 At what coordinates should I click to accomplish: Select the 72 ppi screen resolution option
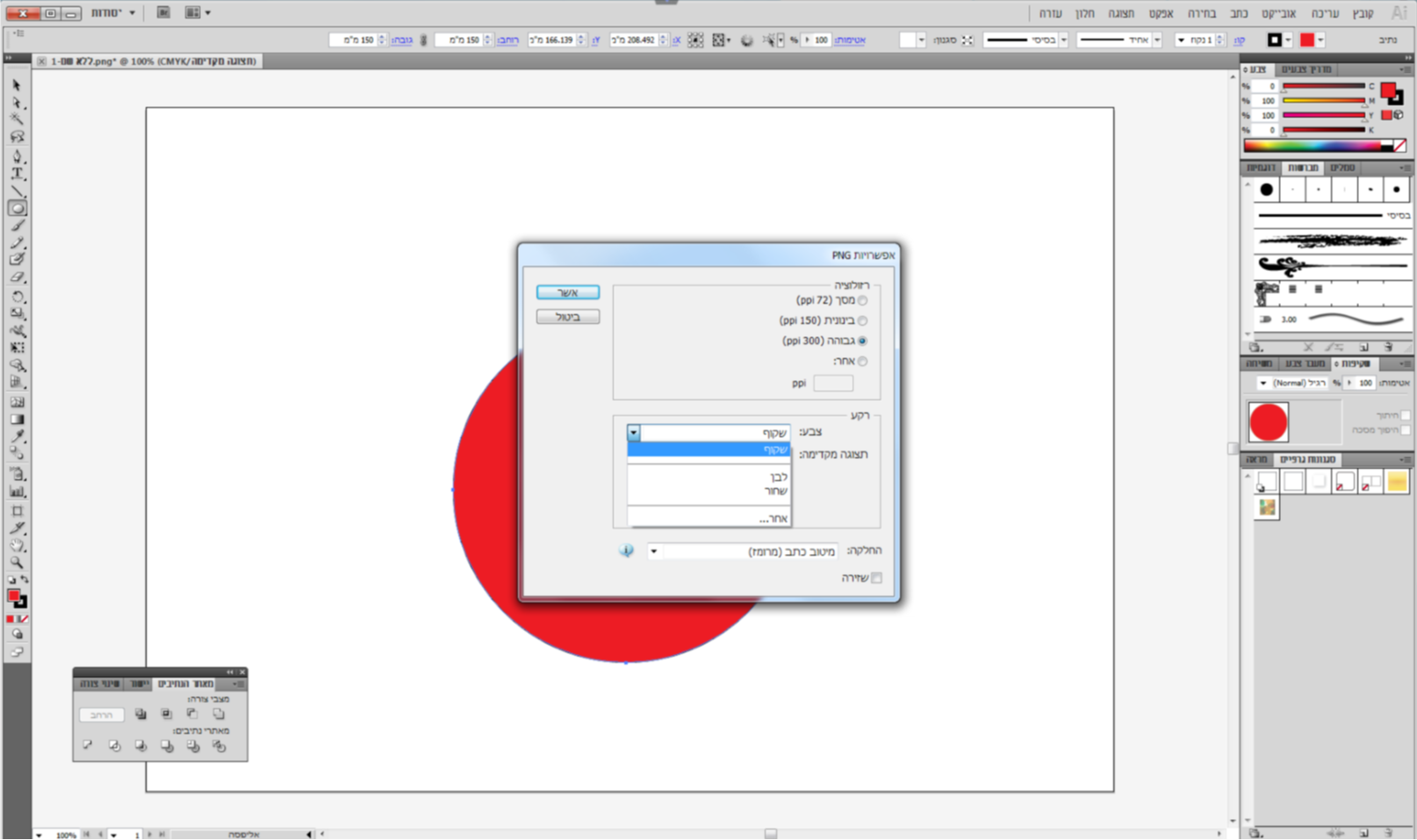pyautogui.click(x=862, y=300)
